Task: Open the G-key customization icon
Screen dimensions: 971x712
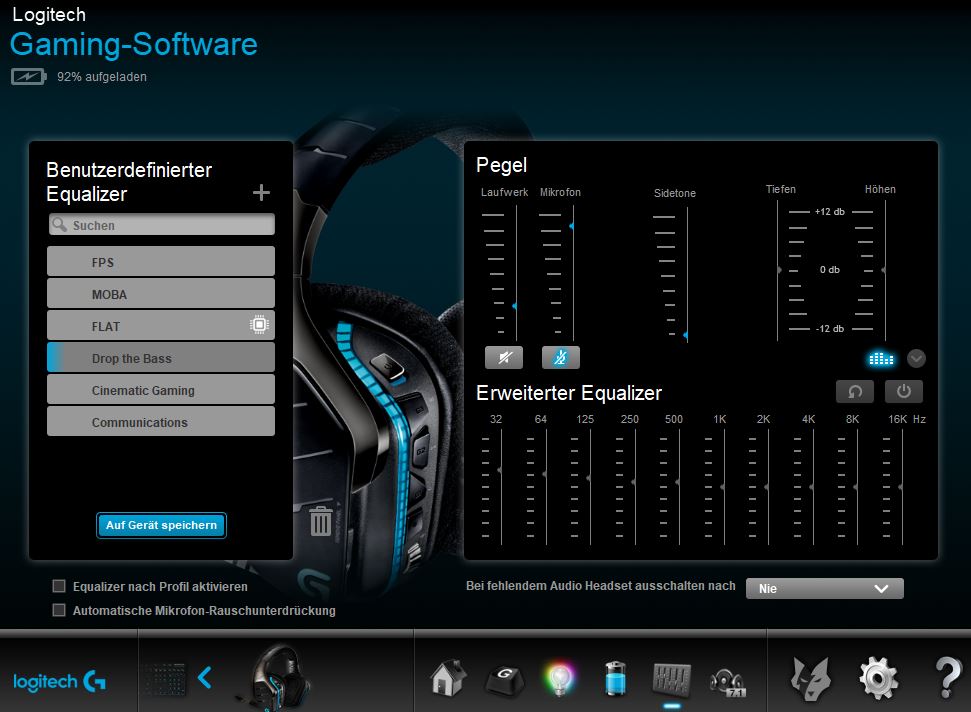Action: [x=505, y=679]
